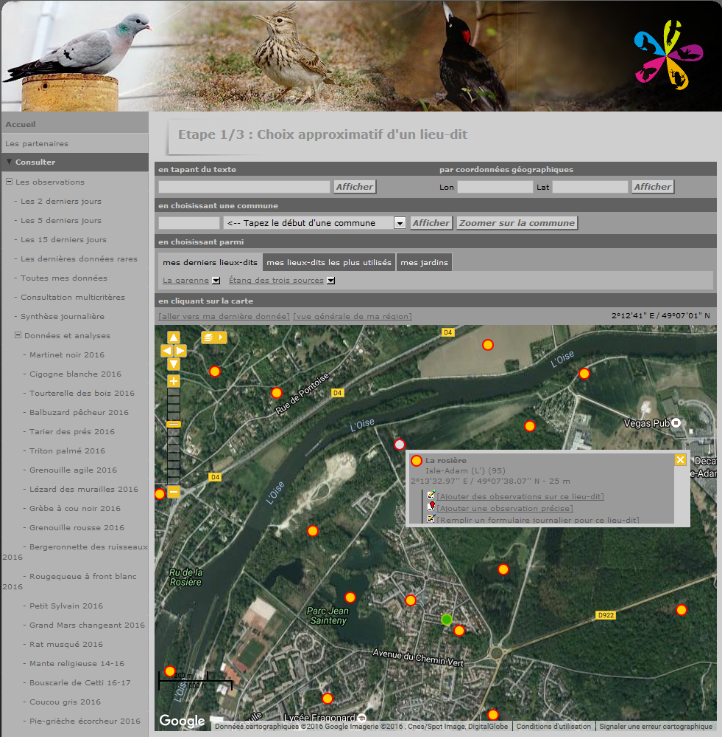Click the pencil icon to add observations
The width and height of the screenshot is (722, 737).
(x=431, y=495)
